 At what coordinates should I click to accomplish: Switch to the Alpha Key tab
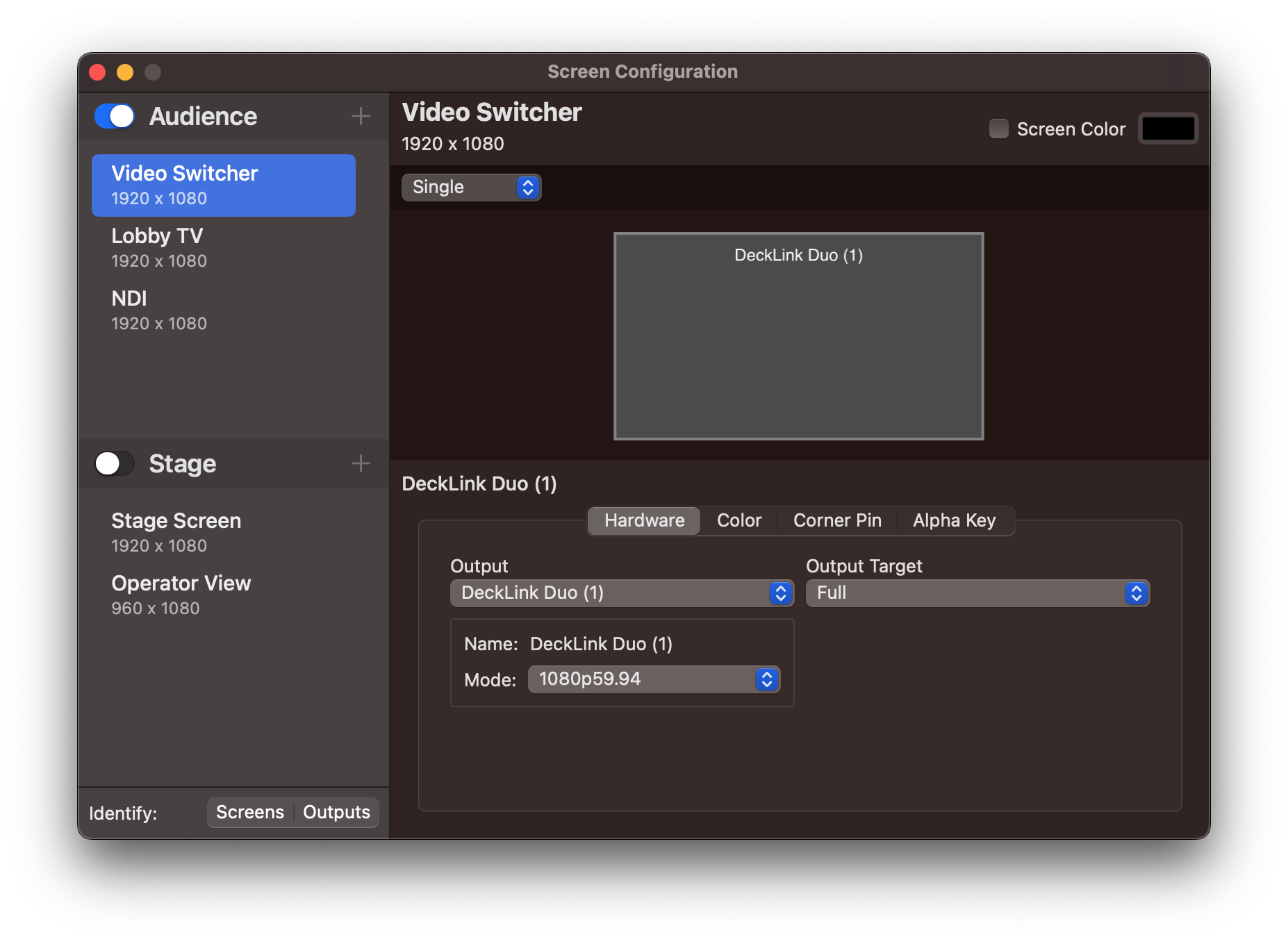[955, 520]
